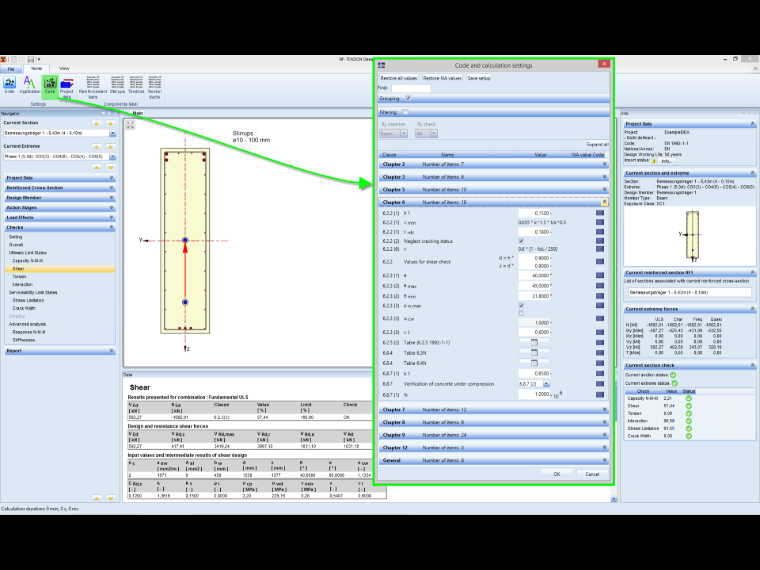Confirm dialog with OK button
The width and height of the screenshot is (760, 570).
coord(556,474)
